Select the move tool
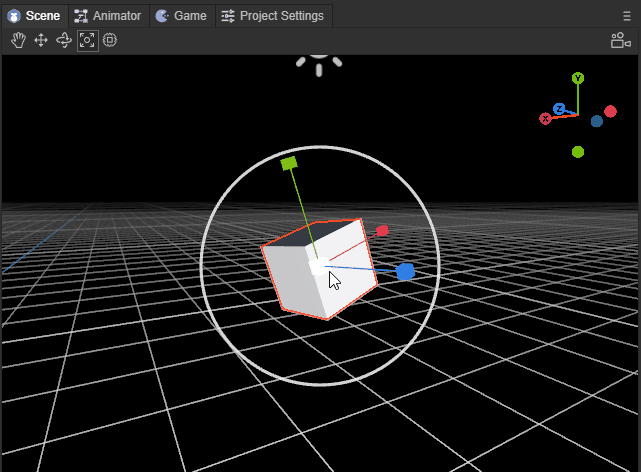Screen dimensions: 641x472 click(41, 40)
